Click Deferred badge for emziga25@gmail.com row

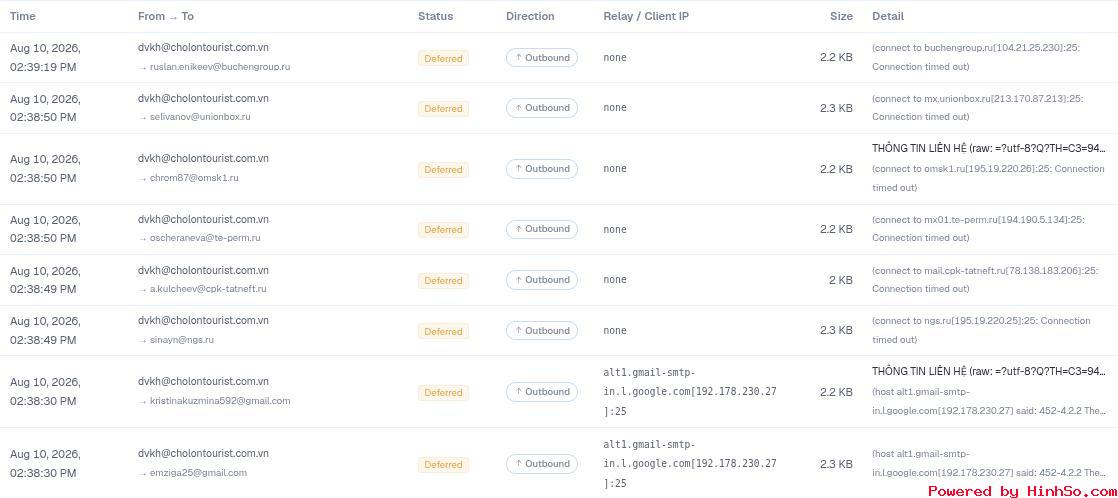pyautogui.click(x=443, y=464)
